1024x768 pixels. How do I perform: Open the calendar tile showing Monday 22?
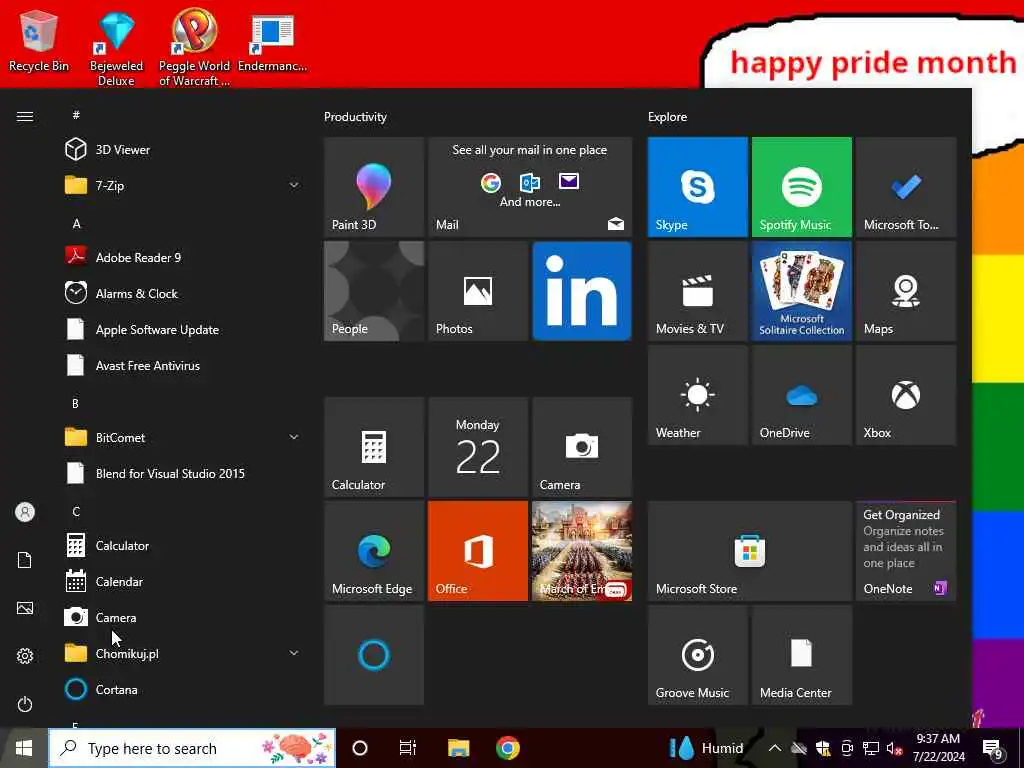(x=478, y=447)
